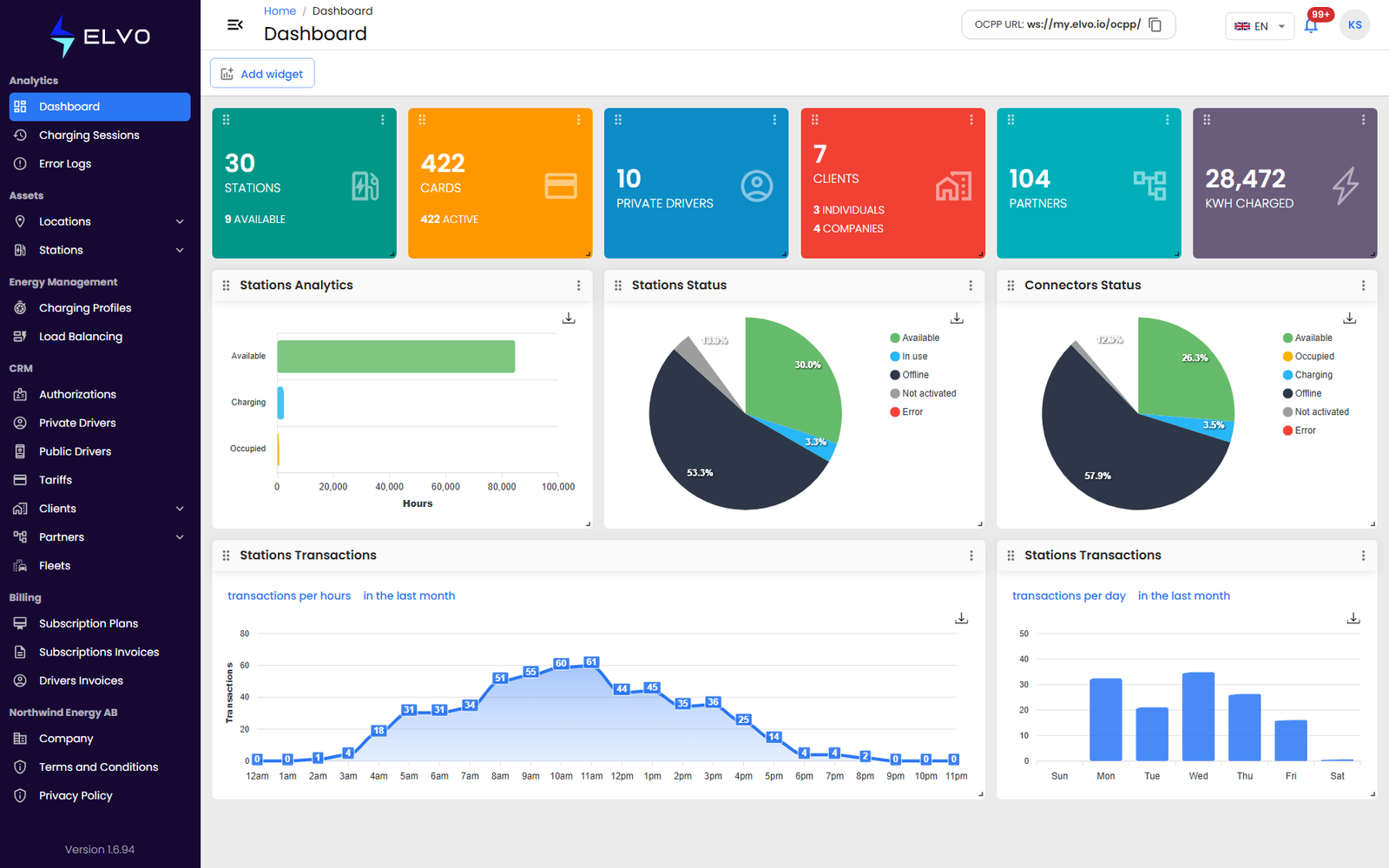This screenshot has width=1389, height=868.
Task: Click the lightning bolt icon on KWH card
Action: [1346, 186]
